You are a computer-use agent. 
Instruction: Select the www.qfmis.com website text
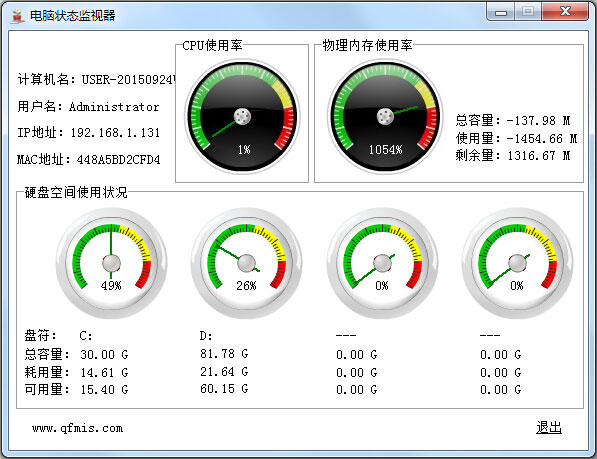point(78,428)
